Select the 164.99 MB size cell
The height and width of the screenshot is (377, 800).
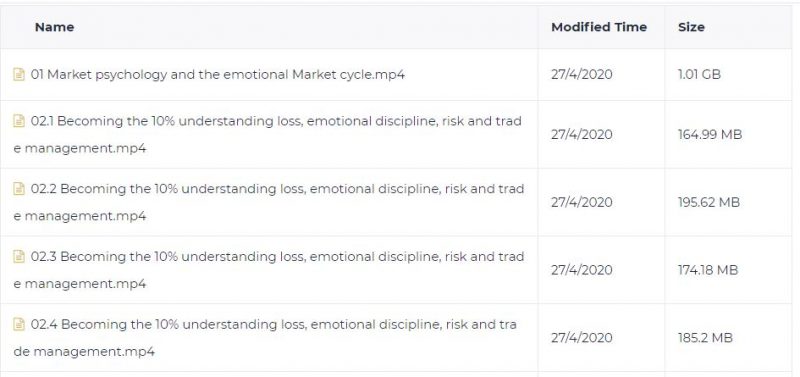tap(710, 135)
